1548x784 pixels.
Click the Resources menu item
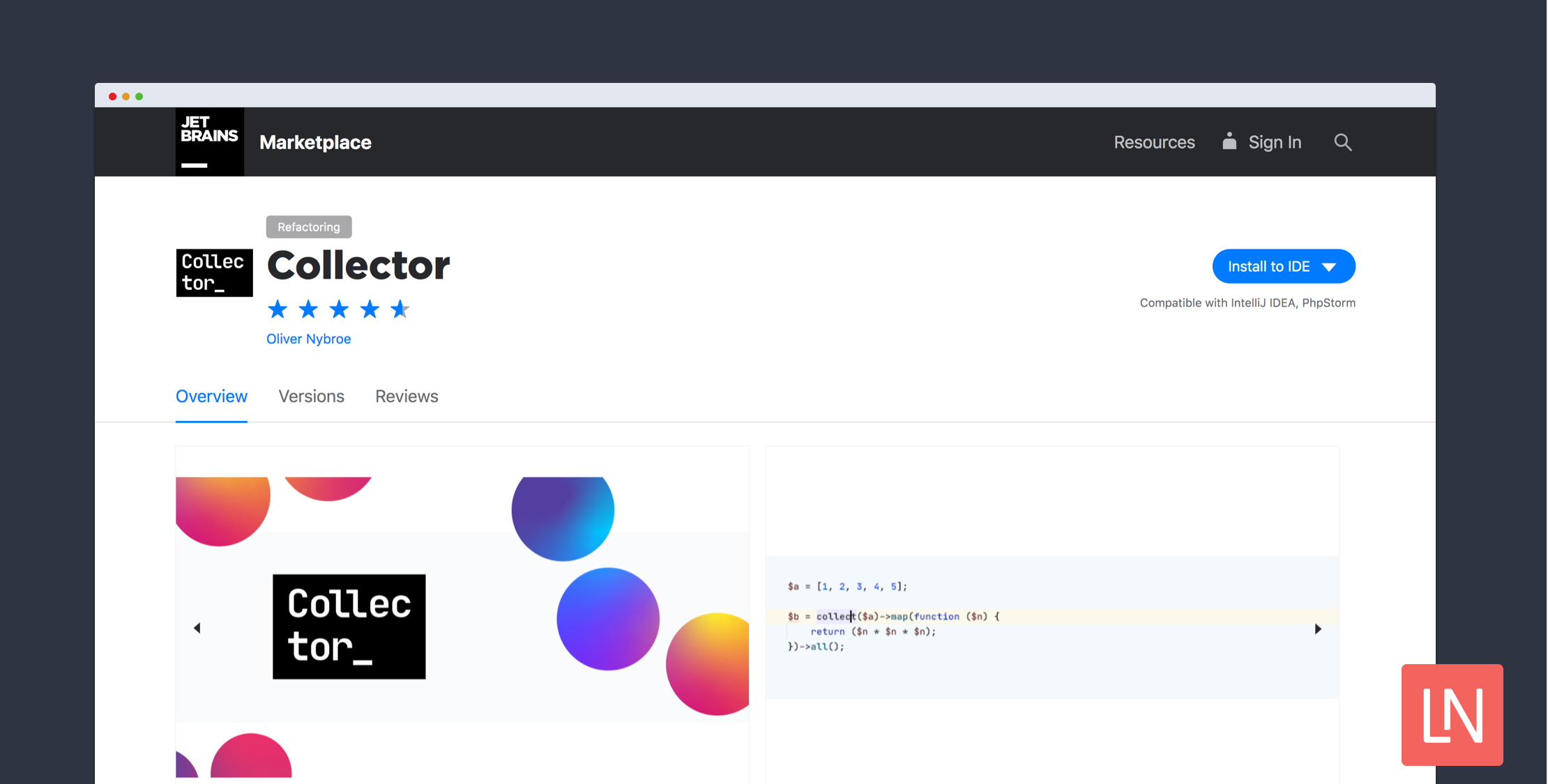coord(1155,141)
